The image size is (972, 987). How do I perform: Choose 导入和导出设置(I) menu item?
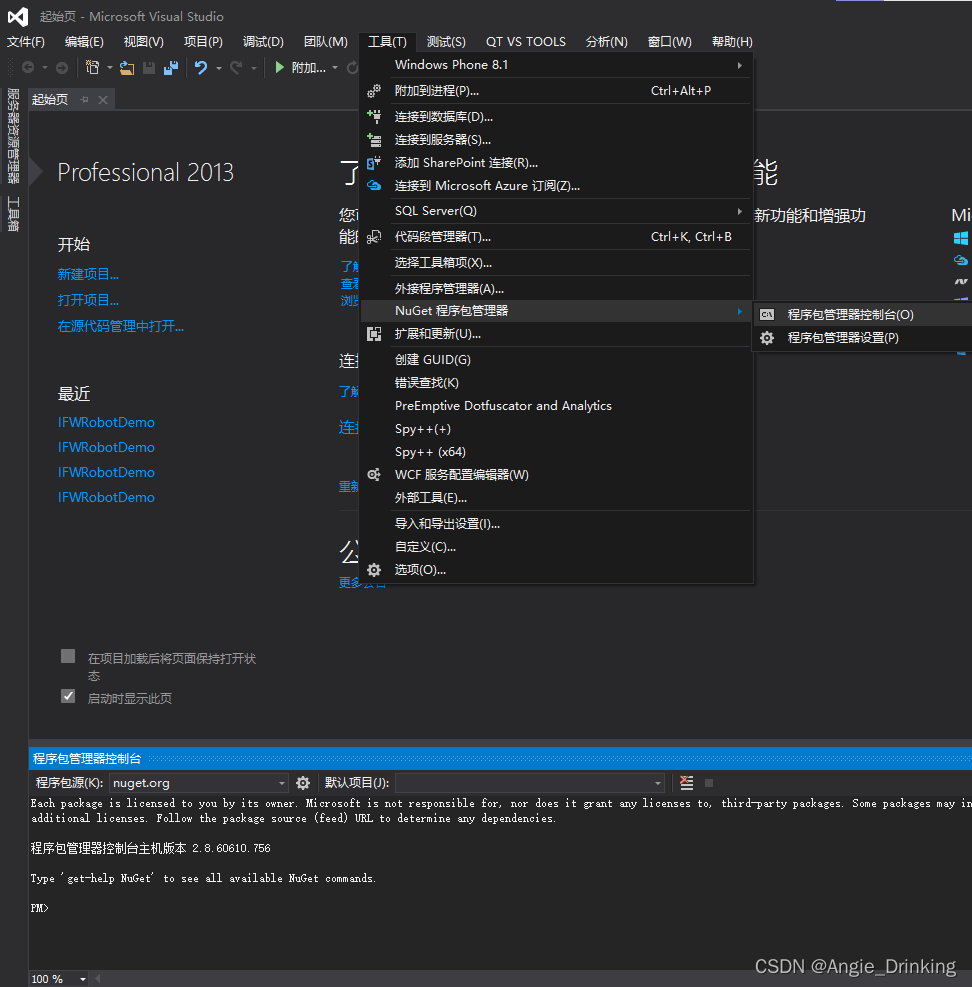point(557,524)
